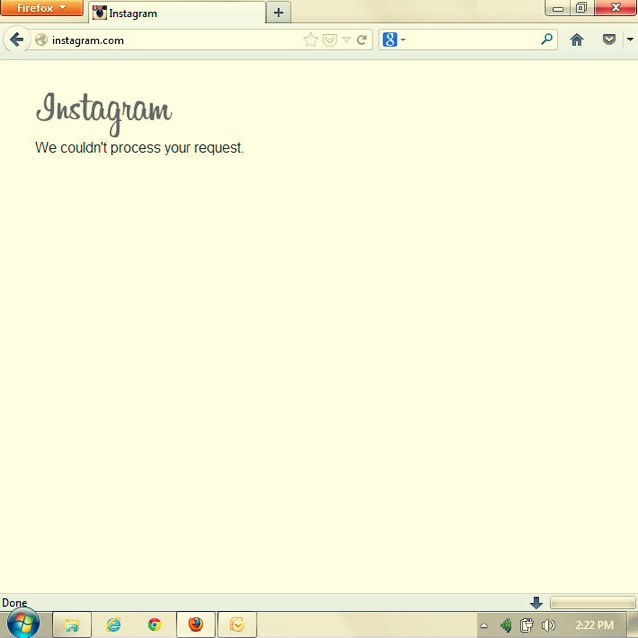Open the Pocket toolbar button
Image resolution: width=638 pixels, height=638 pixels.
(x=609, y=39)
